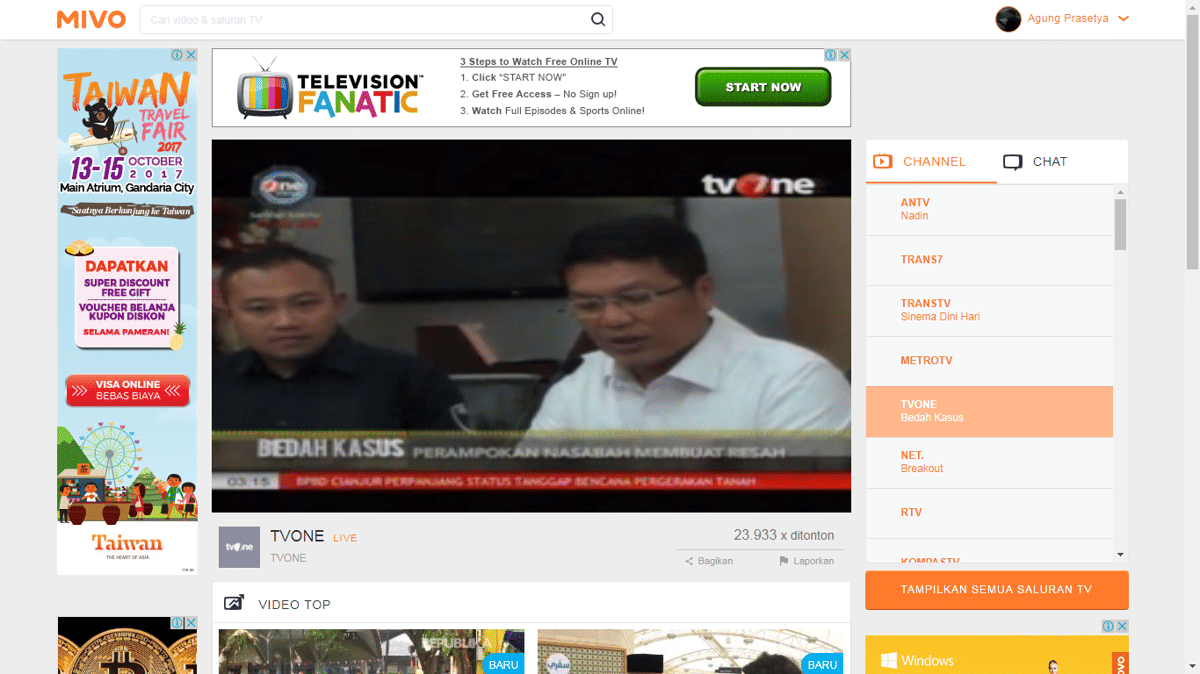Expand the user account dropdown arrow

coord(1123,19)
